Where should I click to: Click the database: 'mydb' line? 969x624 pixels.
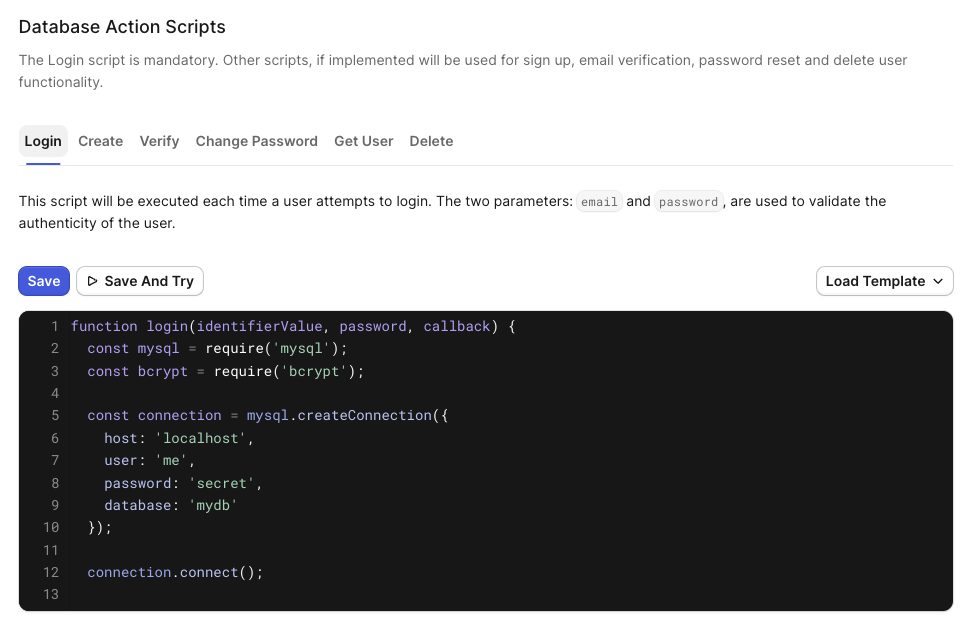click(171, 505)
